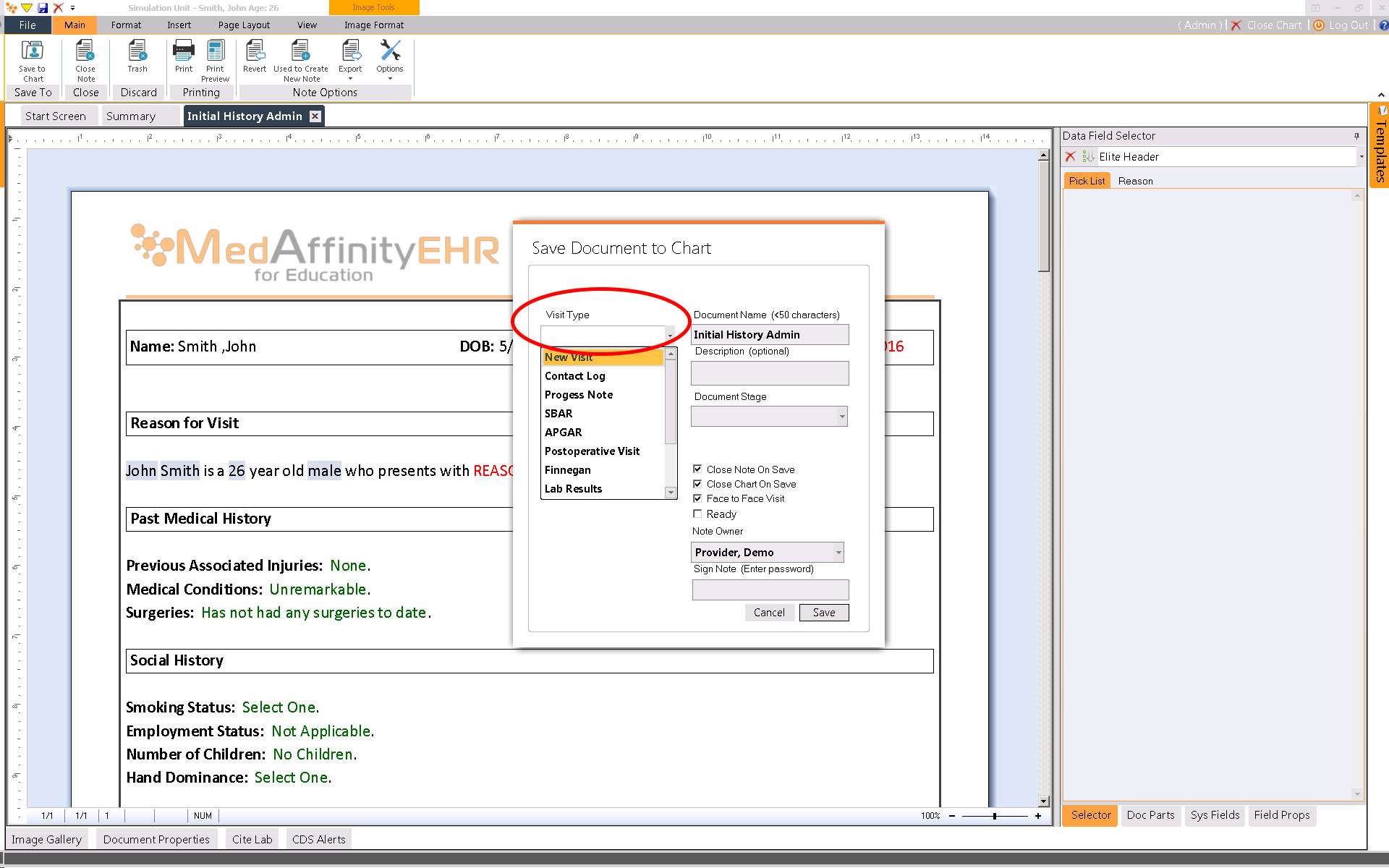Select Contact Log visit type
The height and width of the screenshot is (868, 1389).
coord(603,376)
